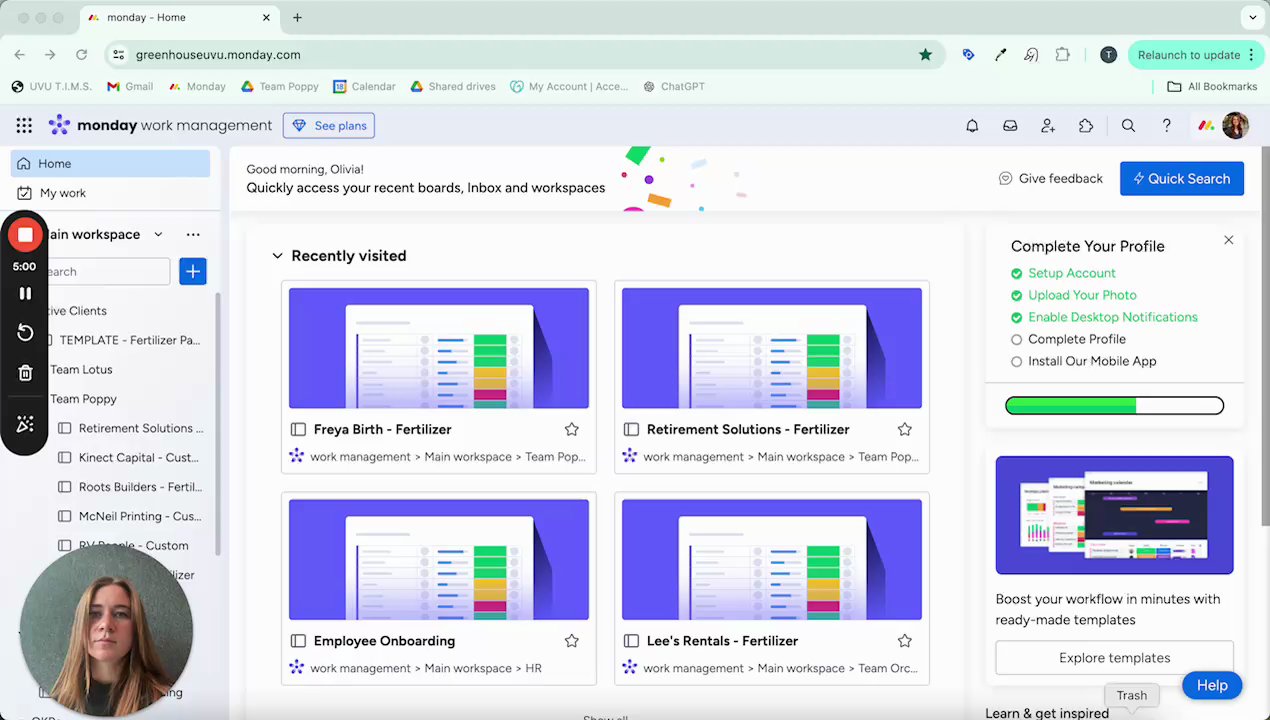This screenshot has height=720, width=1270.
Task: Open the help question mark icon
Action: (1166, 126)
